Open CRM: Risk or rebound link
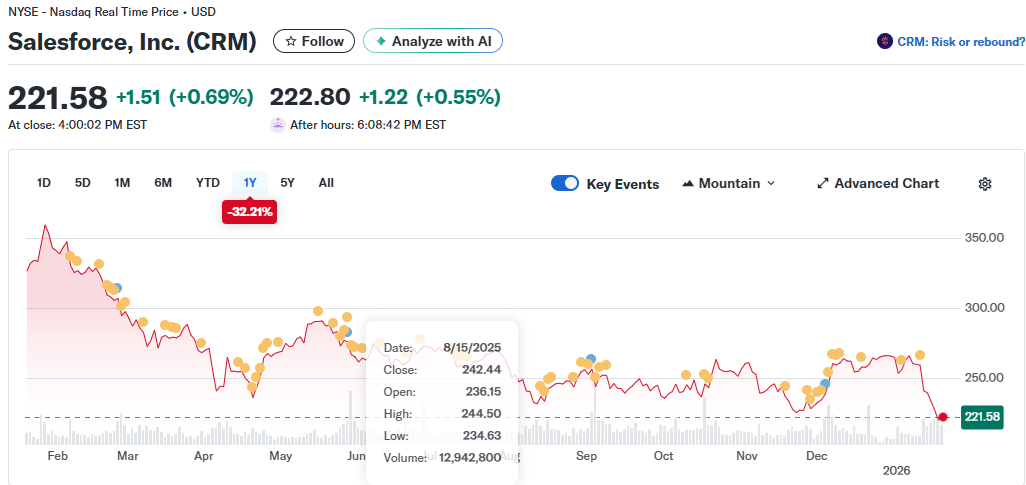This screenshot has width=1026, height=485. [x=961, y=41]
